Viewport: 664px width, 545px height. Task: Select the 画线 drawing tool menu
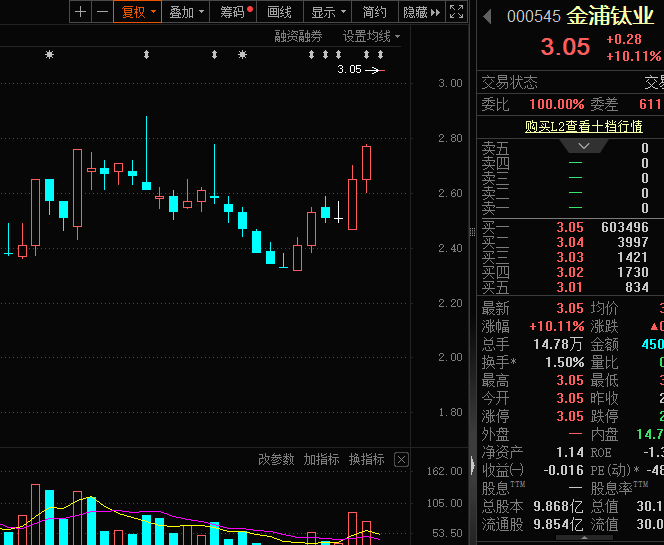pos(280,12)
